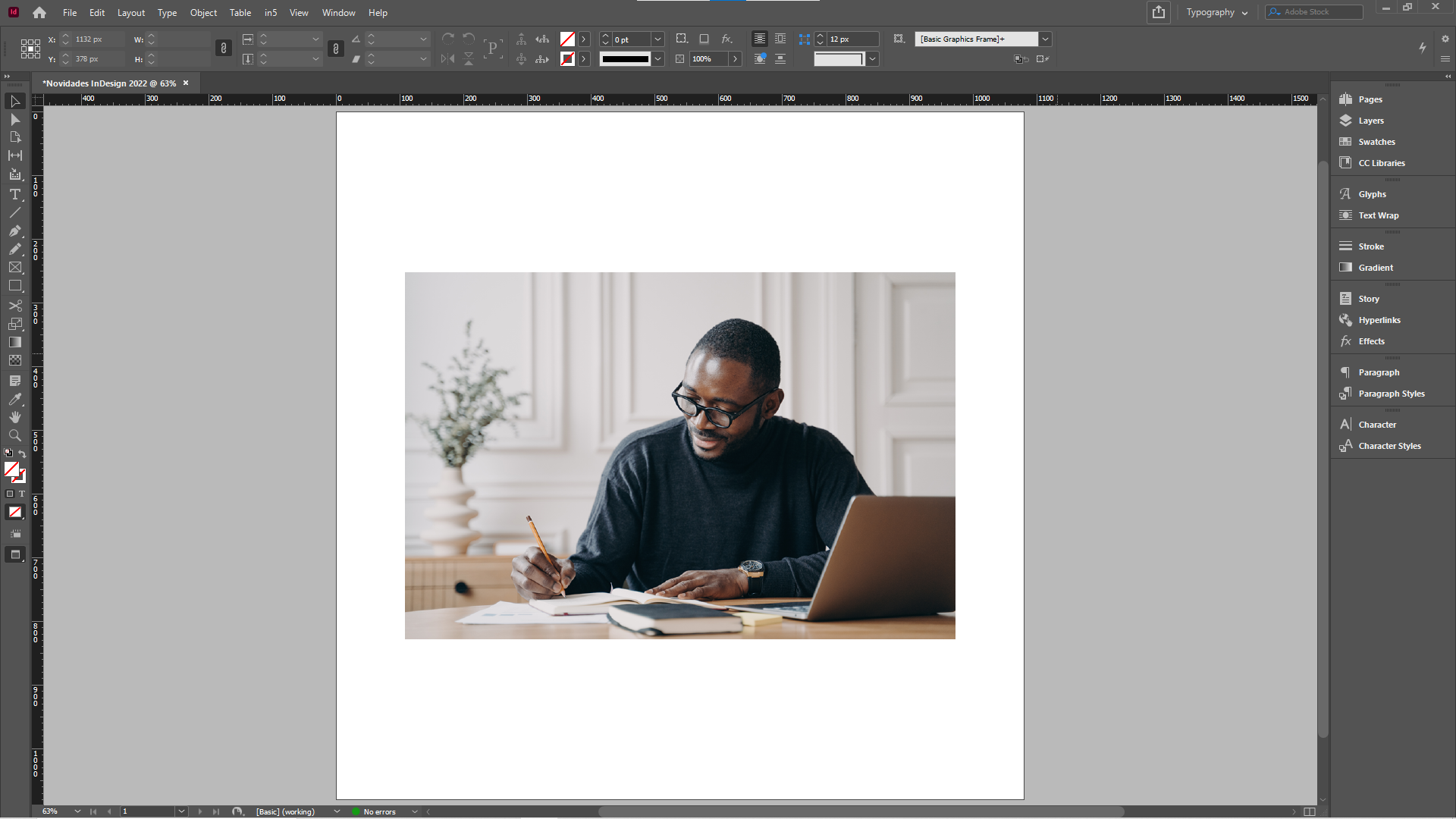The image size is (1456, 819).
Task: Click the reference point locator grid
Action: (x=30, y=49)
